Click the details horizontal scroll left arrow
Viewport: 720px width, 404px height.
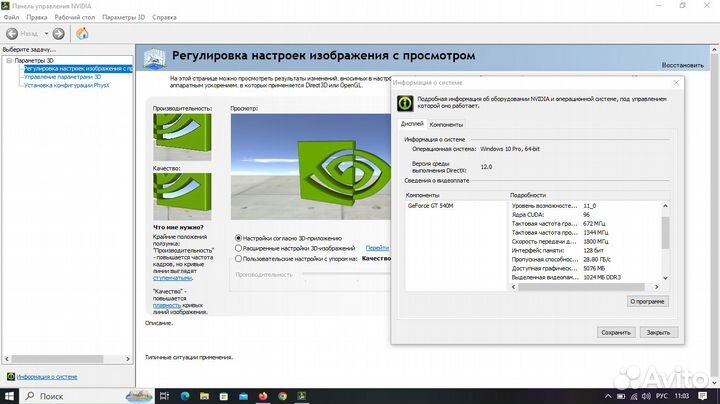[514, 286]
